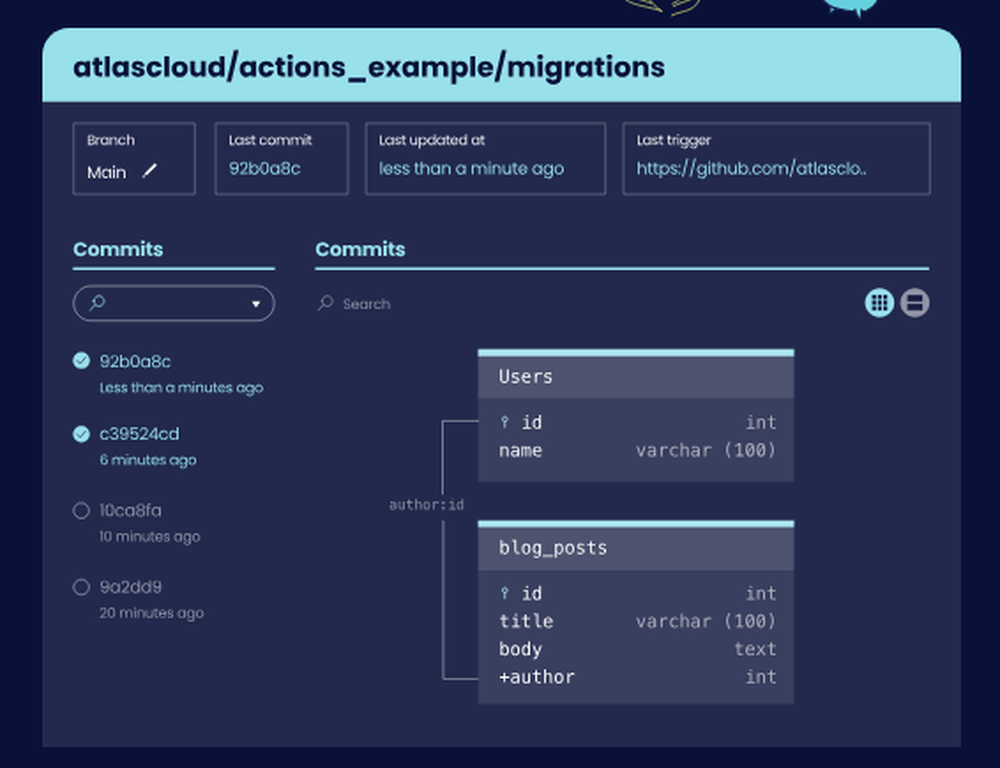This screenshot has height=768, width=1000.
Task: Click commit 92b0a8c in the commits list
Action: point(135,362)
